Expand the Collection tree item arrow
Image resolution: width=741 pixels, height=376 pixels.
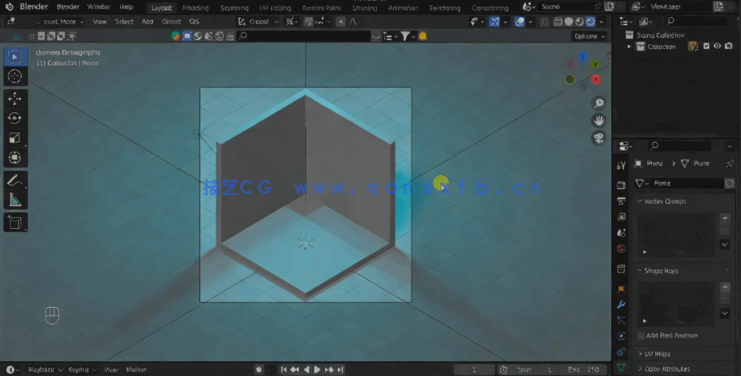[x=629, y=47]
